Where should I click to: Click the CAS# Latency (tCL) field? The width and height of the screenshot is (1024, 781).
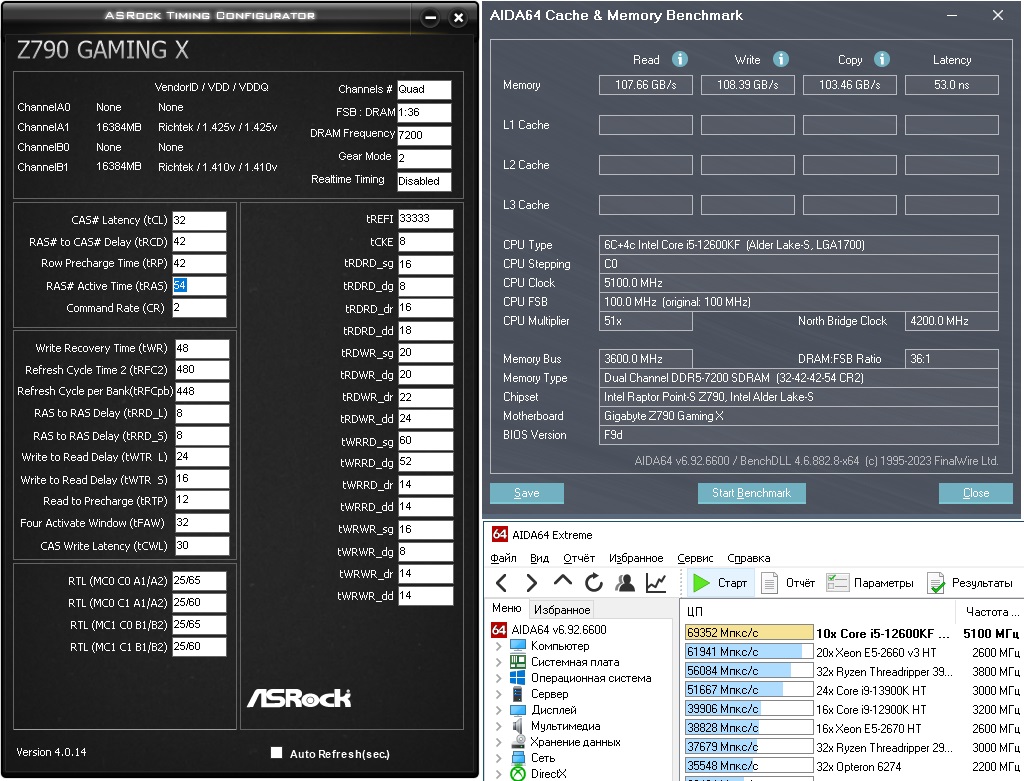click(199, 220)
